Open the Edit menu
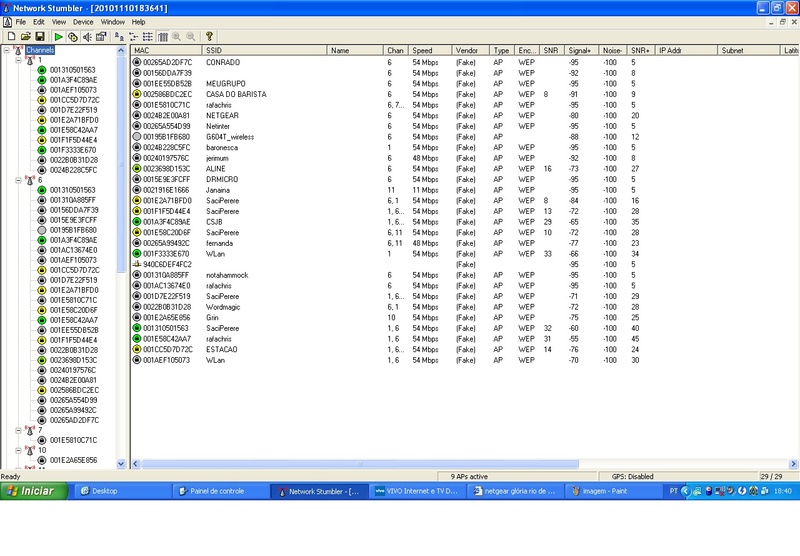 [39, 22]
